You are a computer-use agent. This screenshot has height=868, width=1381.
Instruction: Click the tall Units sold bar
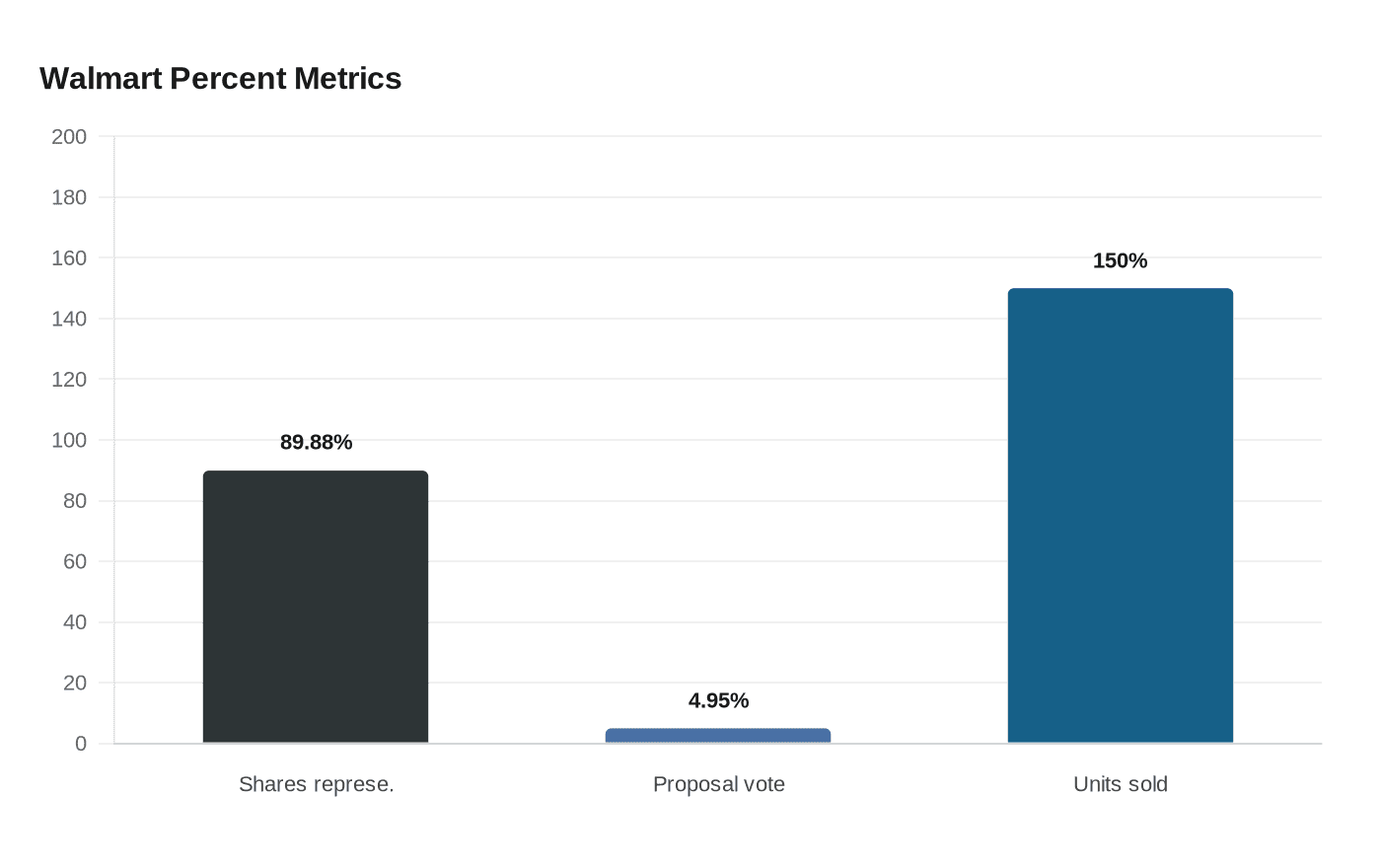pyautogui.click(x=1121, y=516)
